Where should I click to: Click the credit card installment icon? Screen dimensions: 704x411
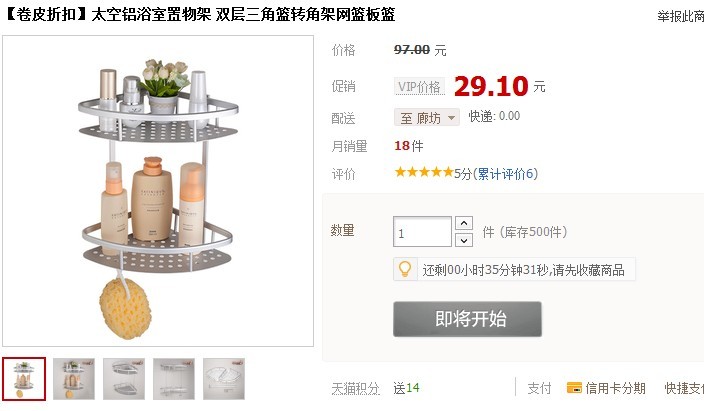coord(574,388)
